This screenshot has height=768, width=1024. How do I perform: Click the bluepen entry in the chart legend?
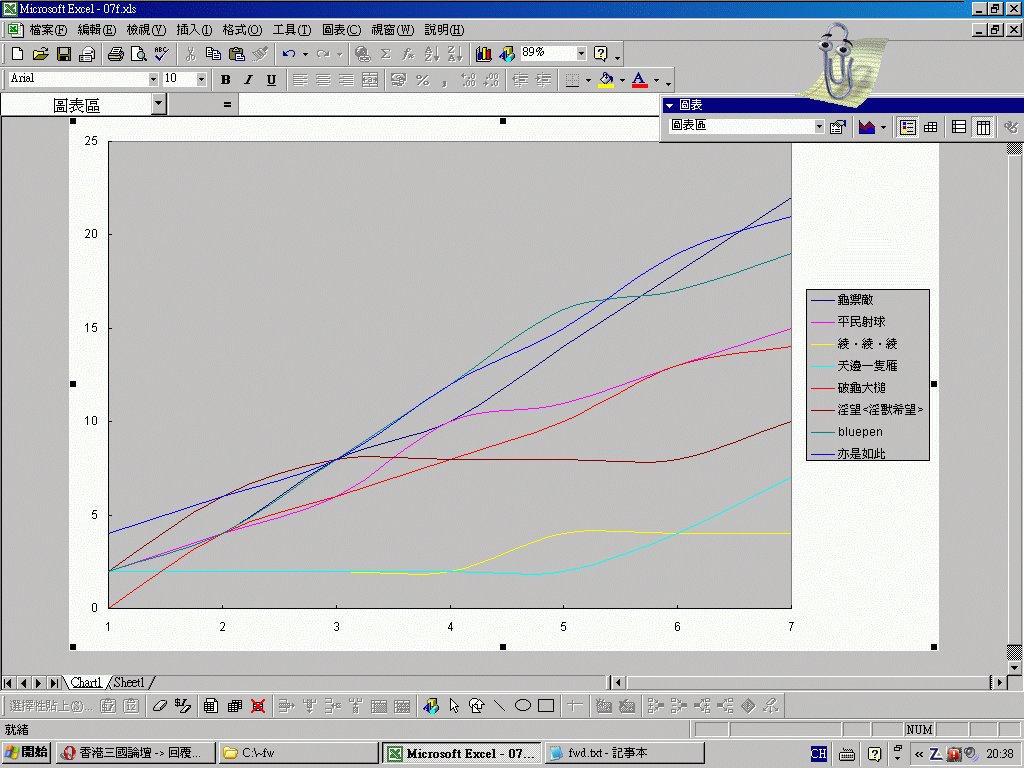860,432
